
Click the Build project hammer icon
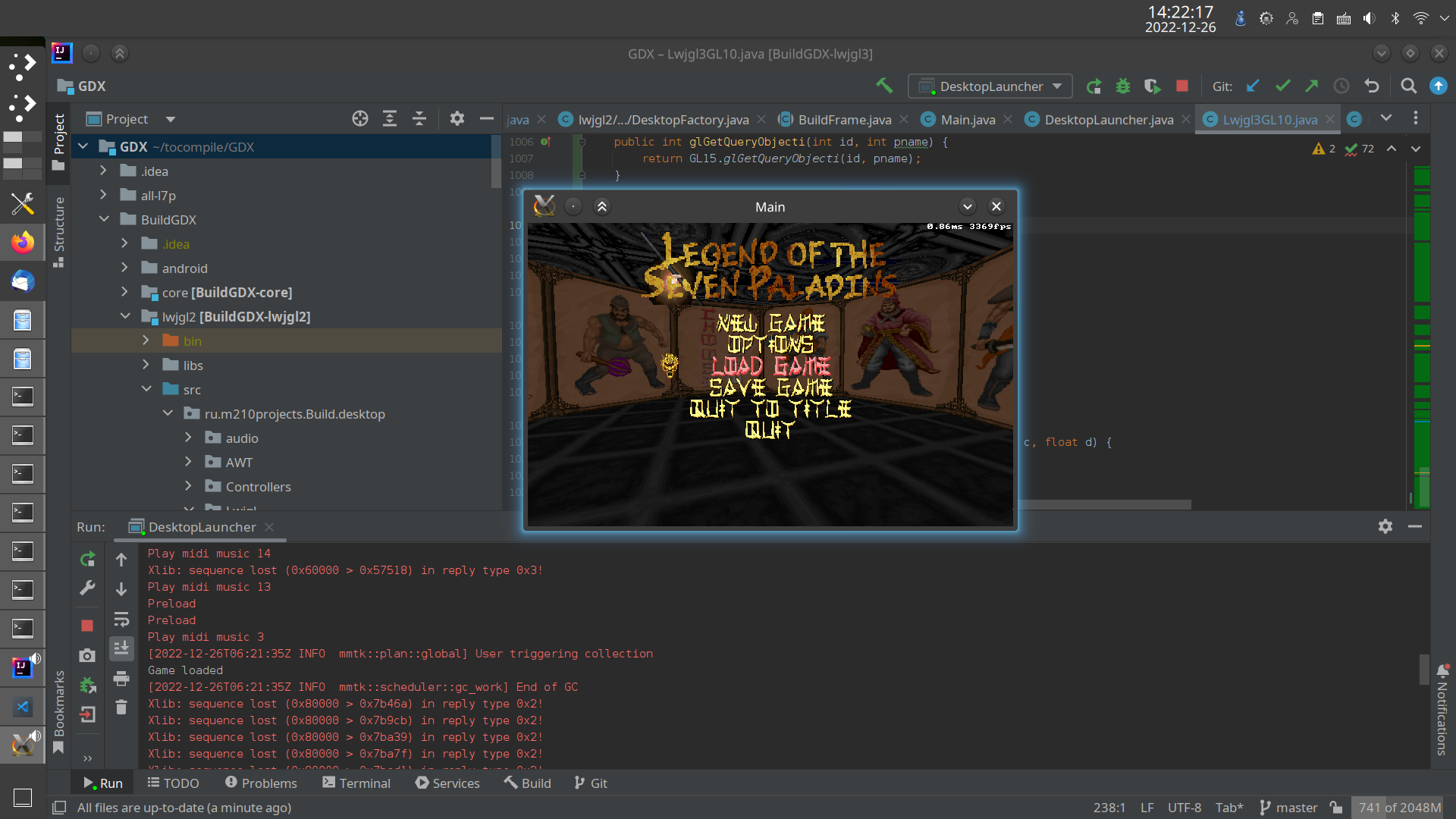click(884, 86)
